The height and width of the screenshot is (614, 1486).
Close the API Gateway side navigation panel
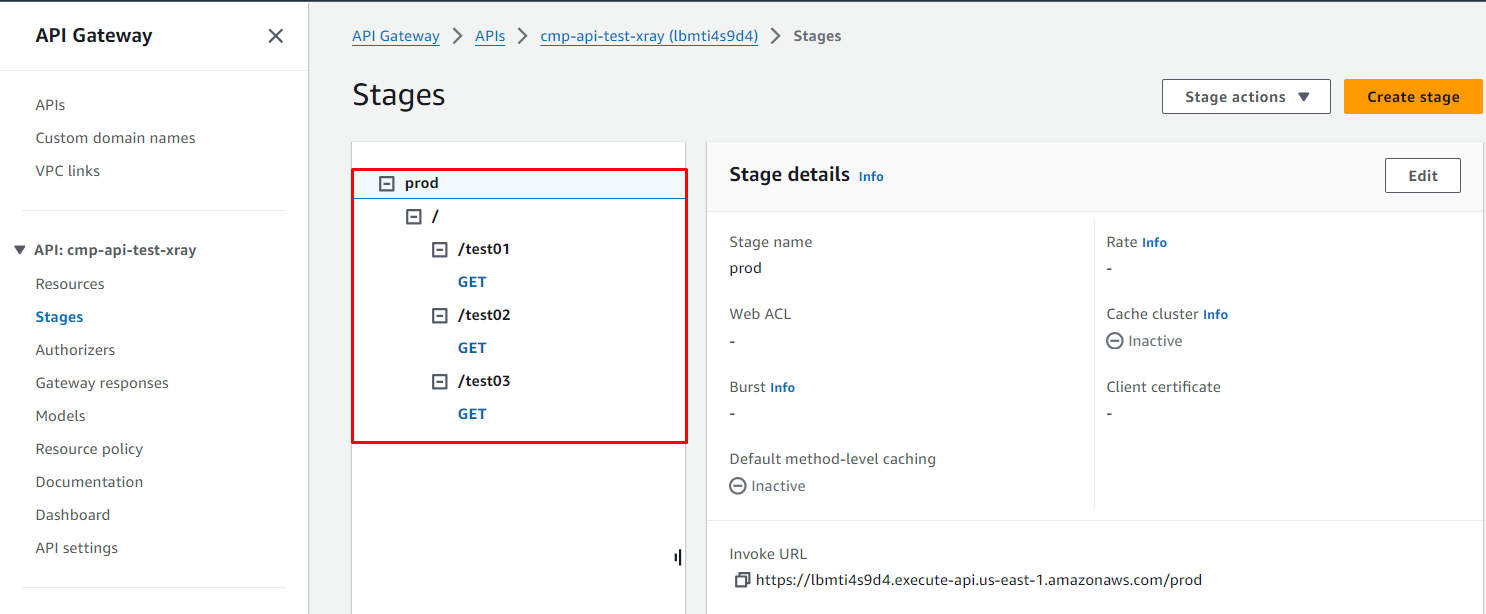[275, 36]
